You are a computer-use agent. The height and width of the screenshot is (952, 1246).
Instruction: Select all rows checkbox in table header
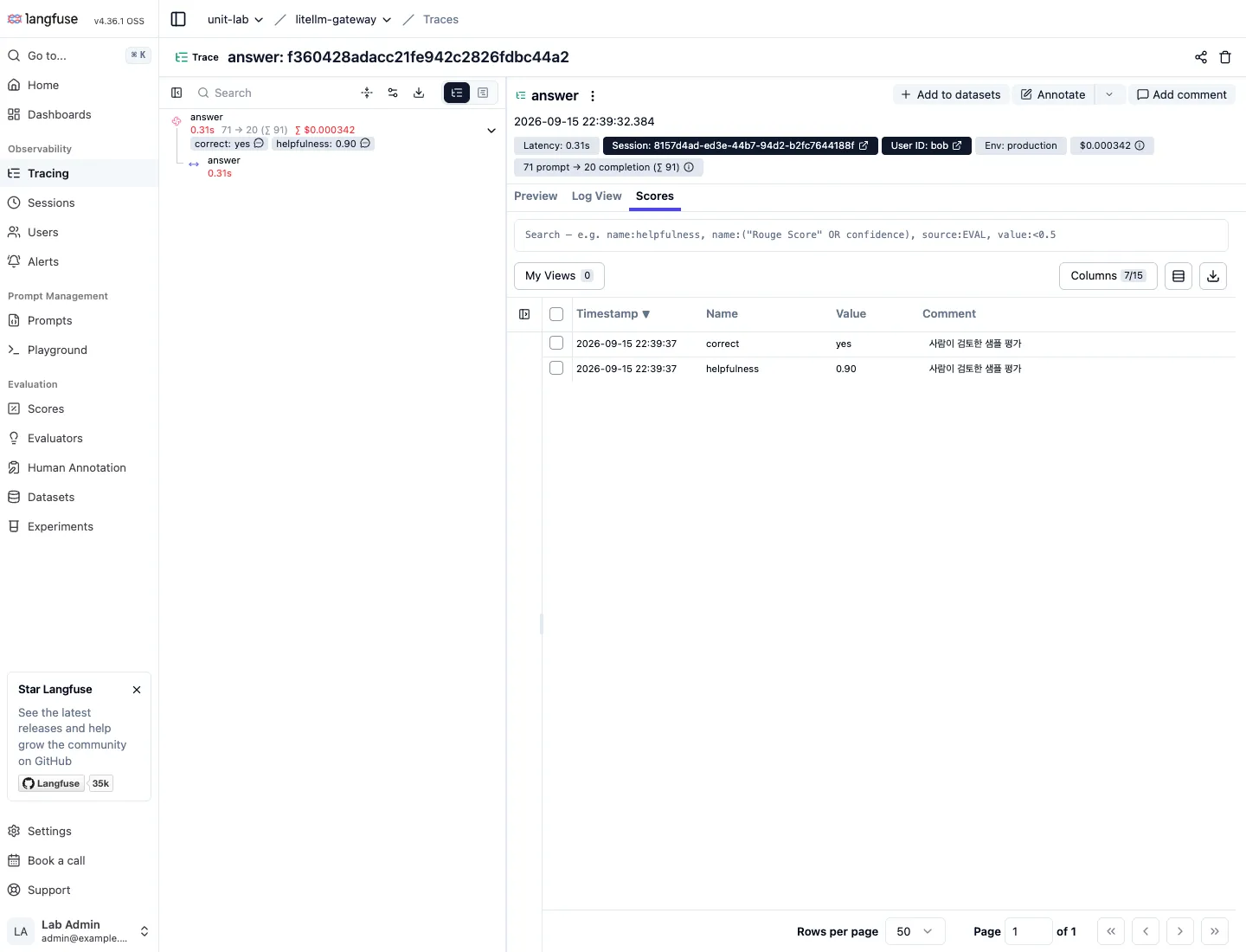click(x=556, y=314)
